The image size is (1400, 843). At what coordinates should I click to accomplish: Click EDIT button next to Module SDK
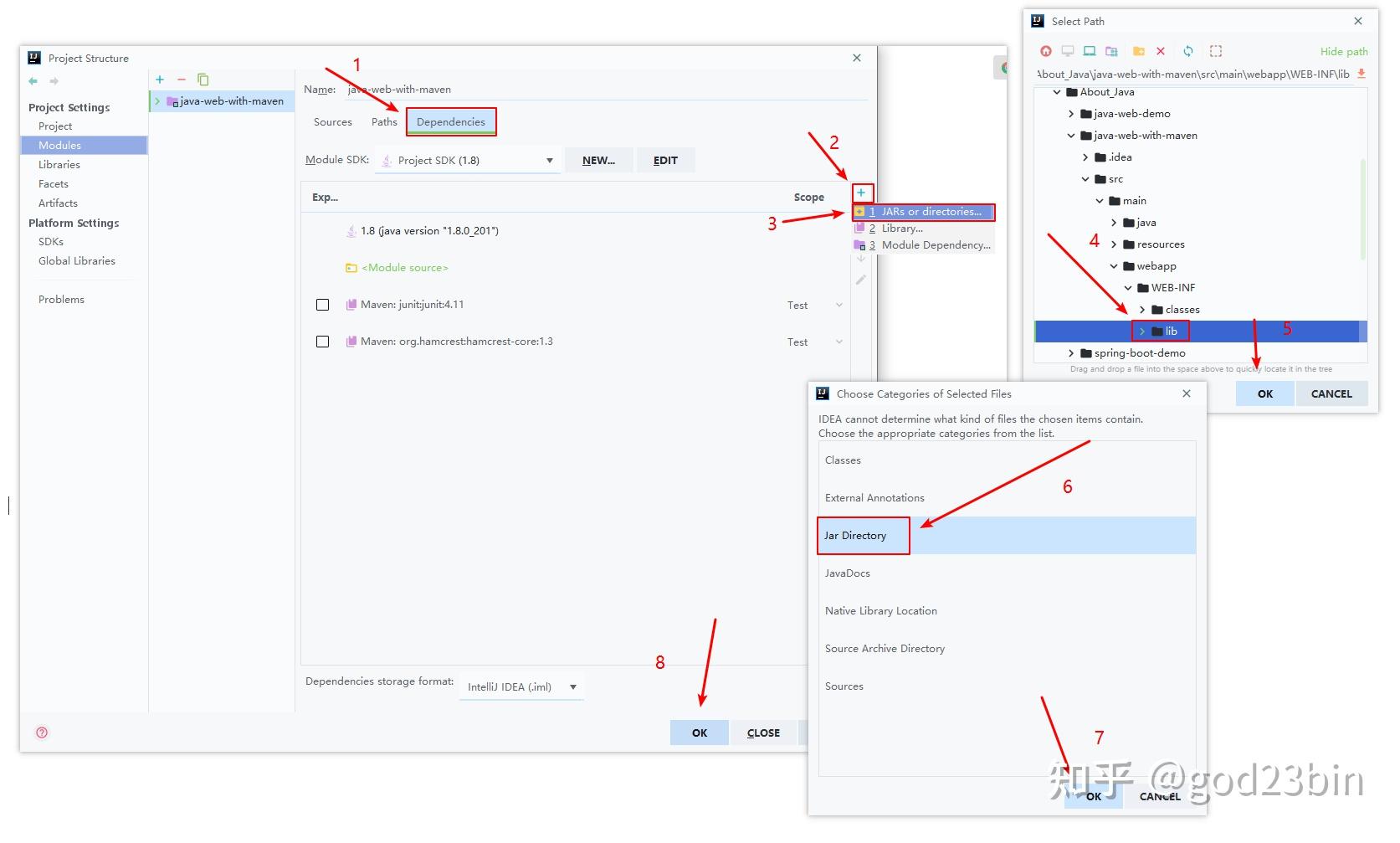click(x=665, y=161)
